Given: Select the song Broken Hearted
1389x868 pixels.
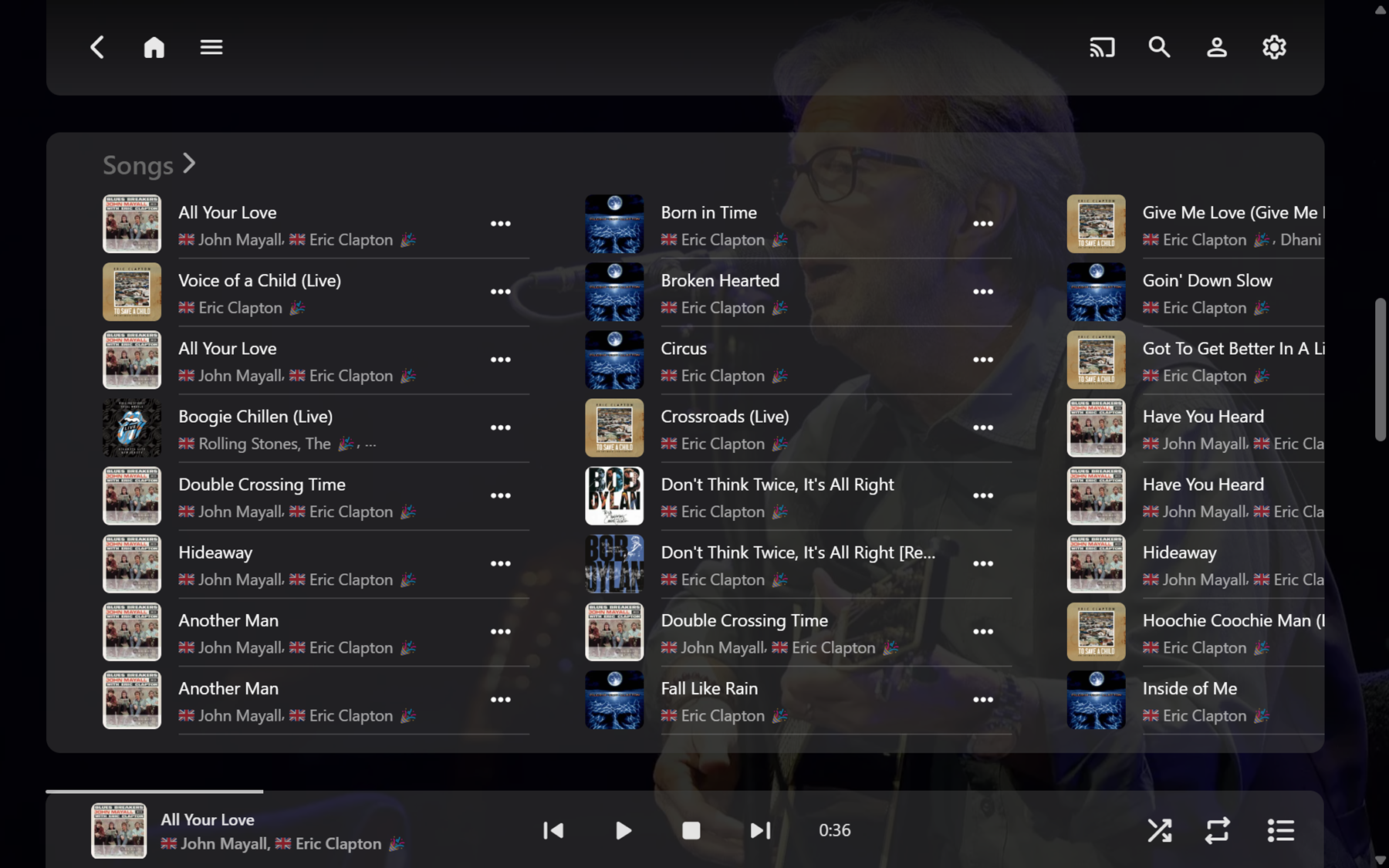Looking at the screenshot, I should 720,281.
